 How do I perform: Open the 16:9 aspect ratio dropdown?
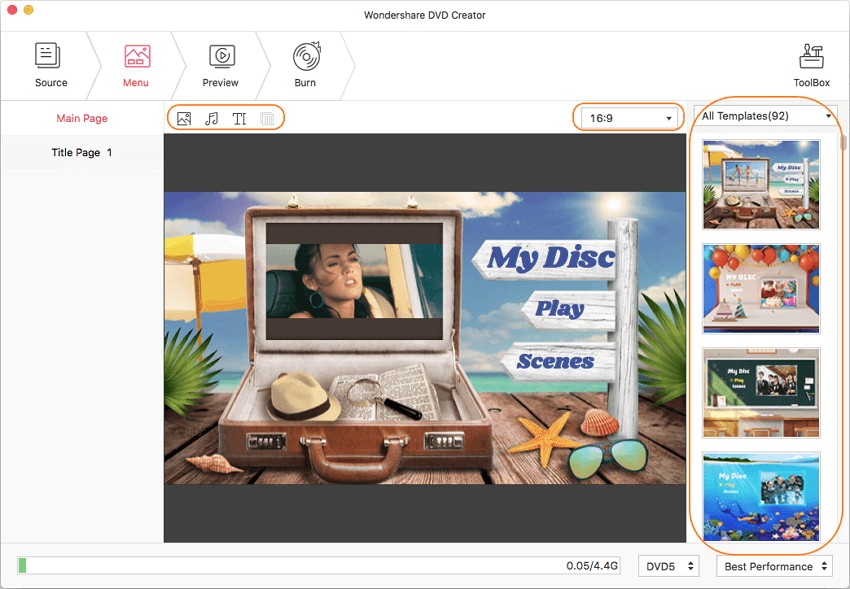click(628, 117)
